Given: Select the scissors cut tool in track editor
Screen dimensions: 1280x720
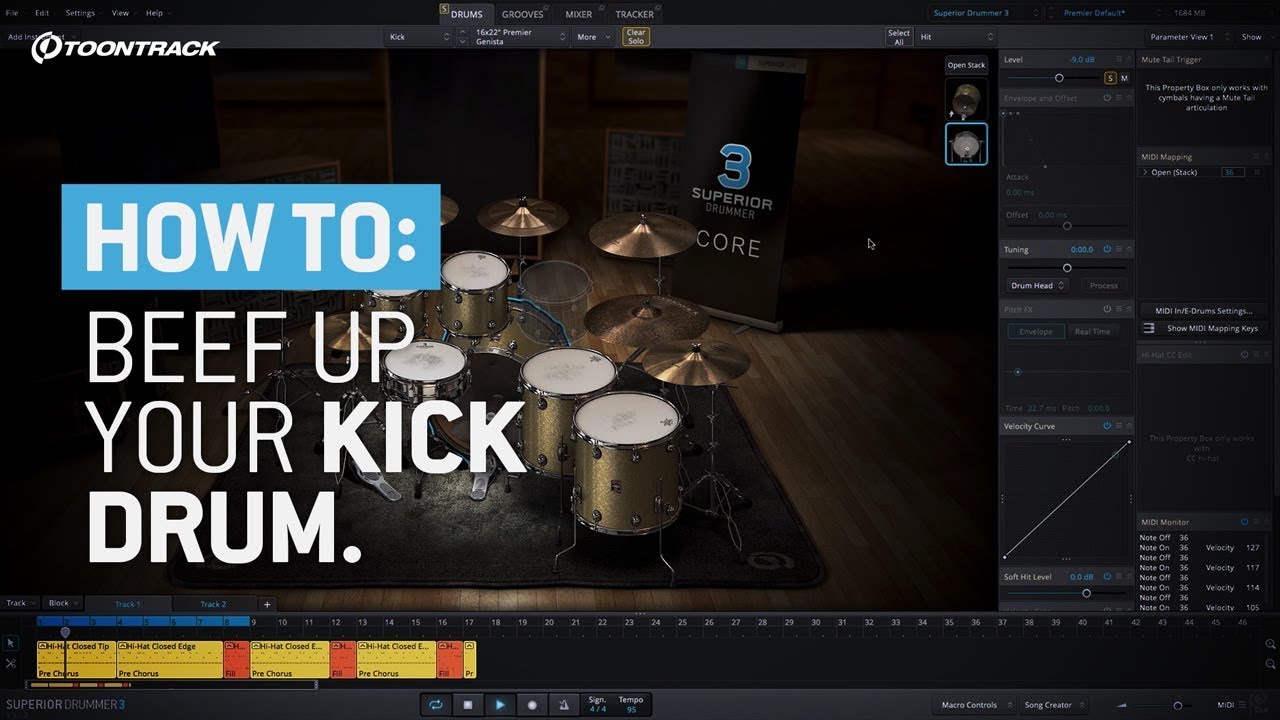Looking at the screenshot, I should (x=11, y=663).
